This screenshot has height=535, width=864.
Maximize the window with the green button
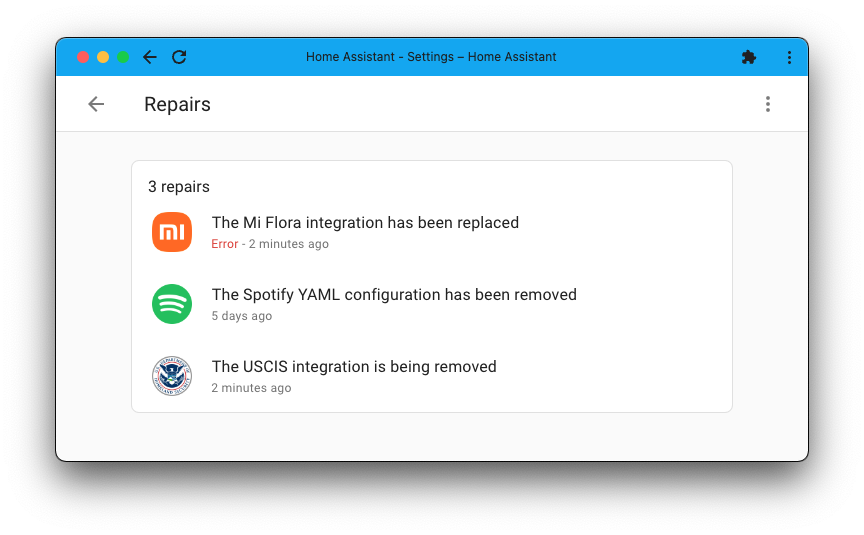[x=123, y=57]
